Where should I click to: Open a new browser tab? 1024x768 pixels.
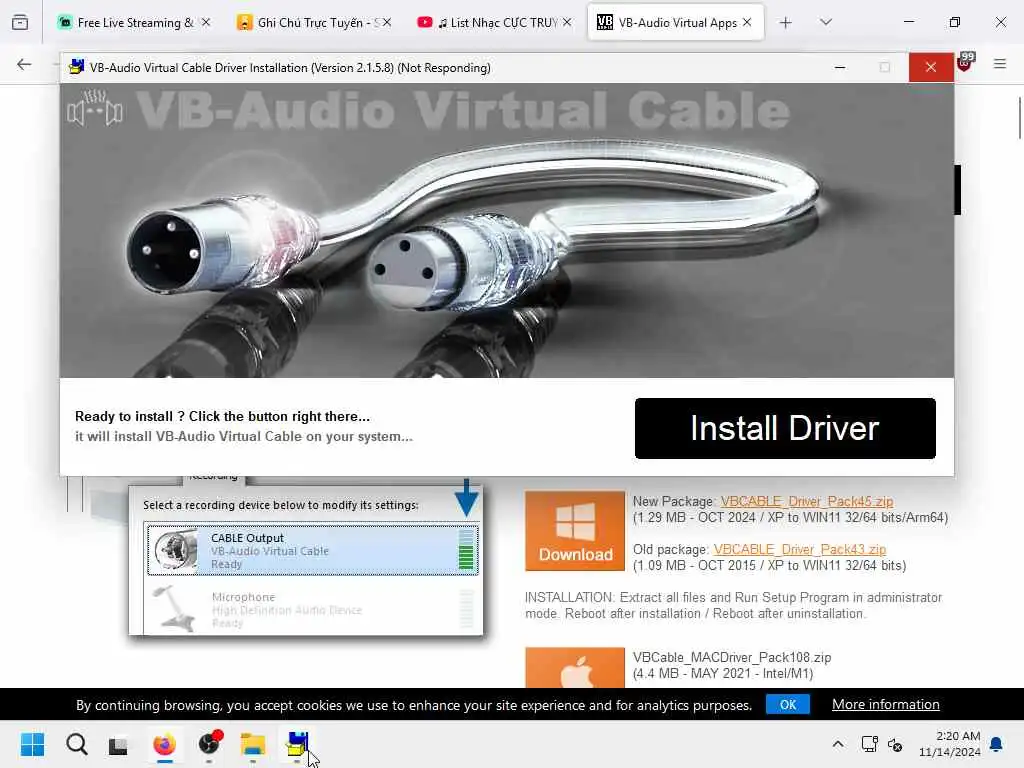(786, 22)
